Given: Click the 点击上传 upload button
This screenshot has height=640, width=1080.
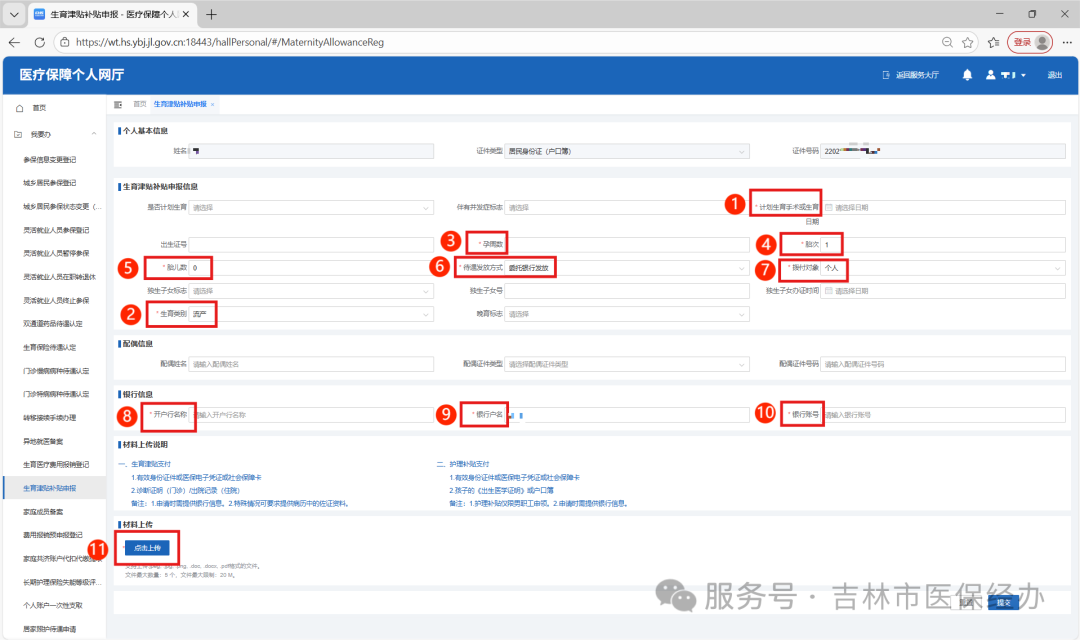Looking at the screenshot, I should [x=147, y=548].
